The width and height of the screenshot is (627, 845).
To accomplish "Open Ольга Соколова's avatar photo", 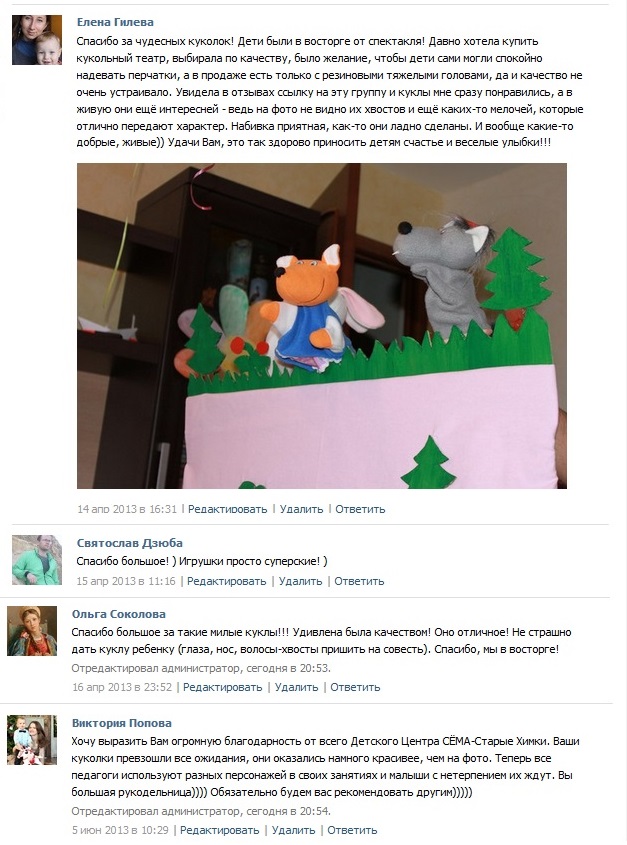I will pyautogui.click(x=32, y=631).
